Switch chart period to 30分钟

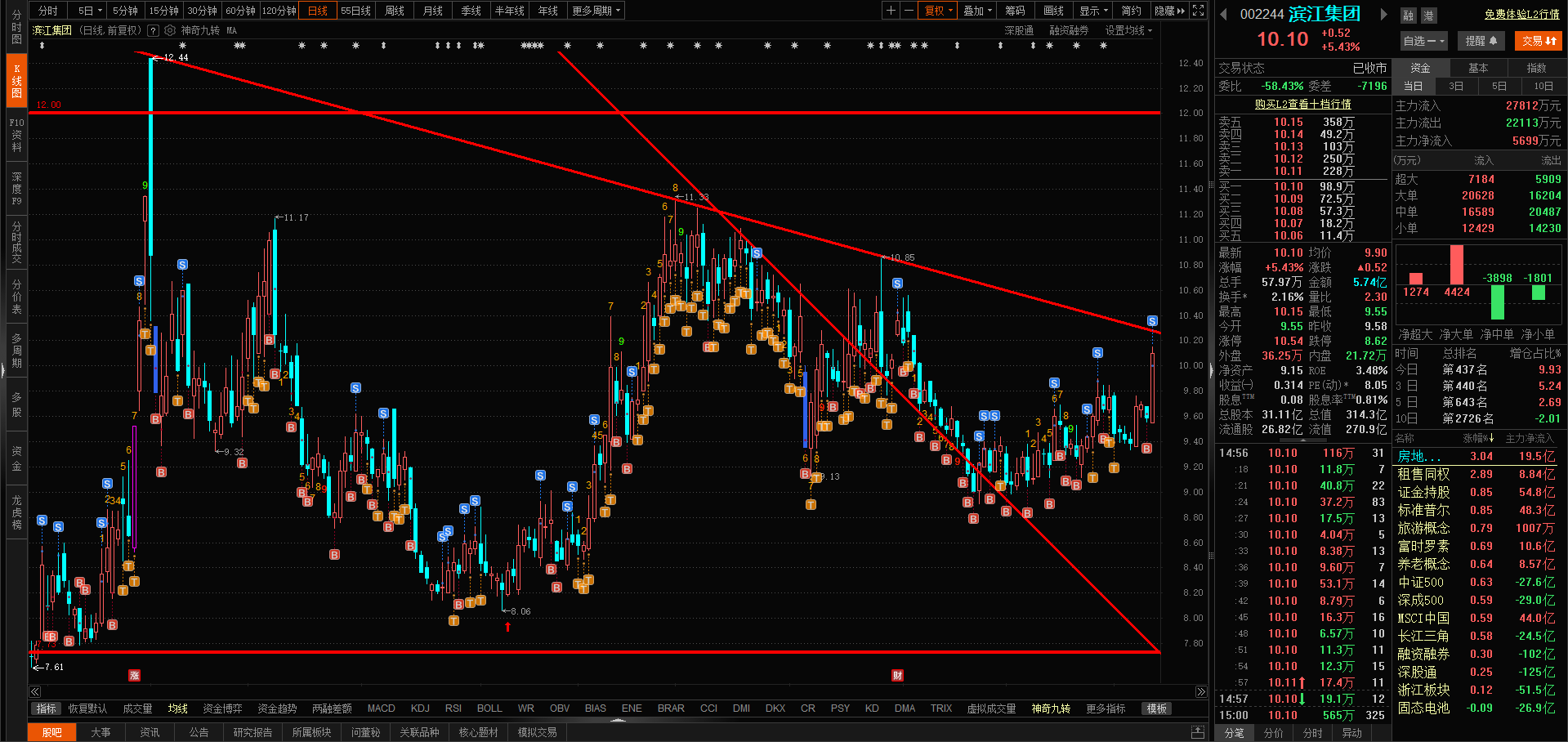point(202,11)
